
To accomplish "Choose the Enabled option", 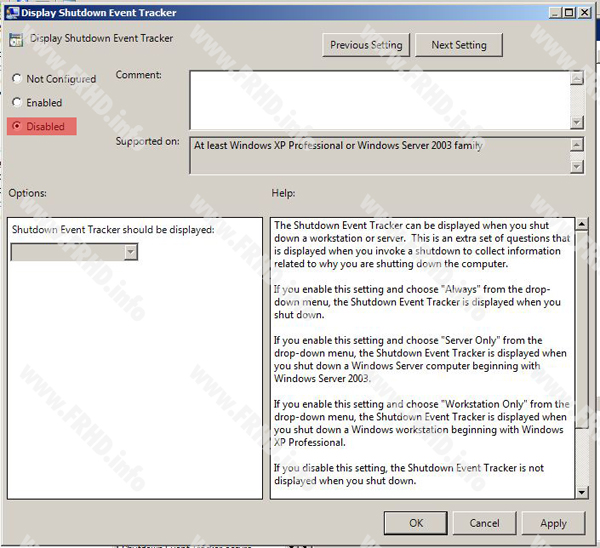I will tap(16, 103).
